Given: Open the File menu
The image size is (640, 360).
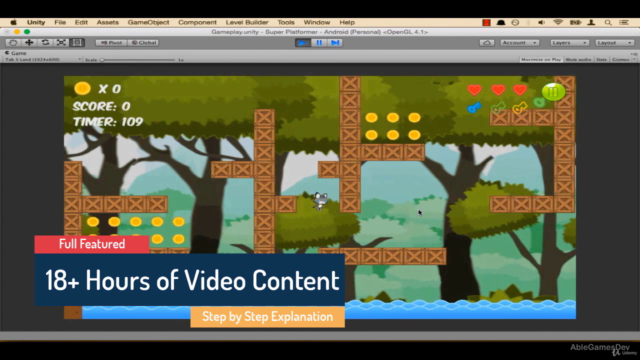Looking at the screenshot, I should pos(60,22).
